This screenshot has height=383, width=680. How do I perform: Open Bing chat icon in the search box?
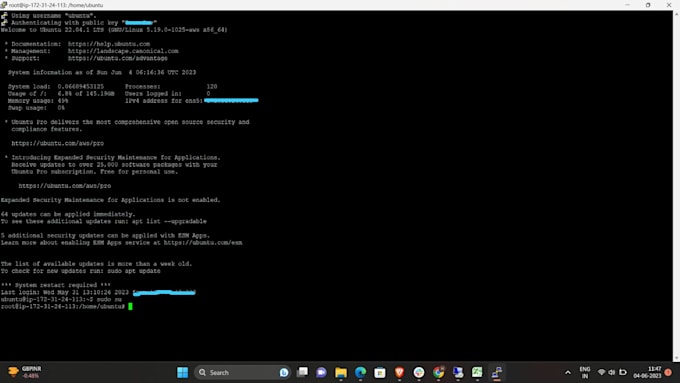284,372
